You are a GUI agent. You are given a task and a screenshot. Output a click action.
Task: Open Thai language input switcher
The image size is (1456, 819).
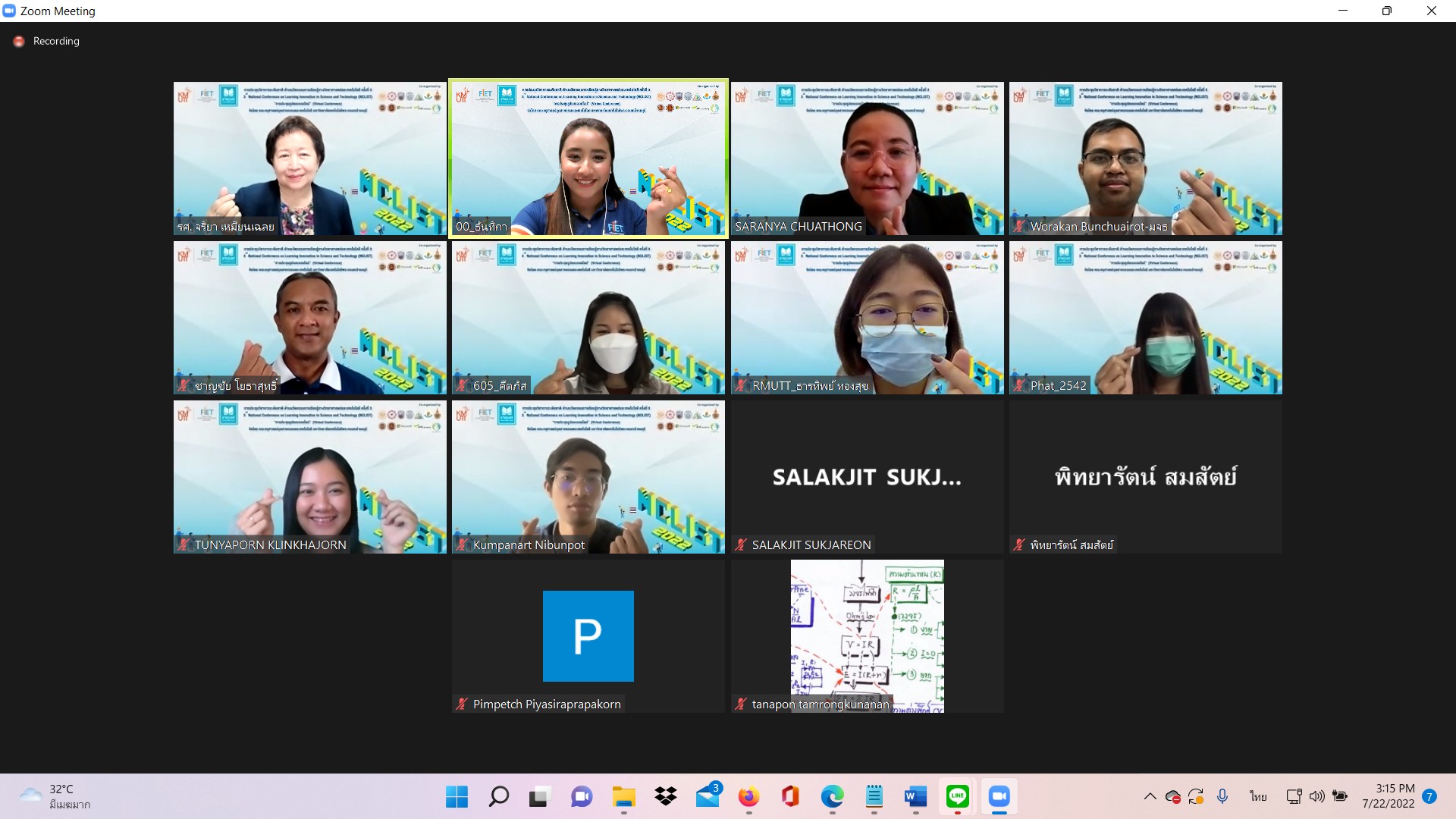(1258, 796)
